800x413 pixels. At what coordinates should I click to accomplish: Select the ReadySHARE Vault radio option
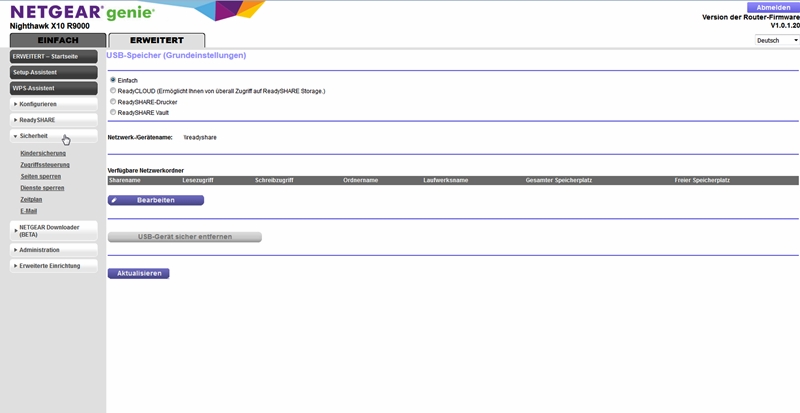(x=112, y=113)
